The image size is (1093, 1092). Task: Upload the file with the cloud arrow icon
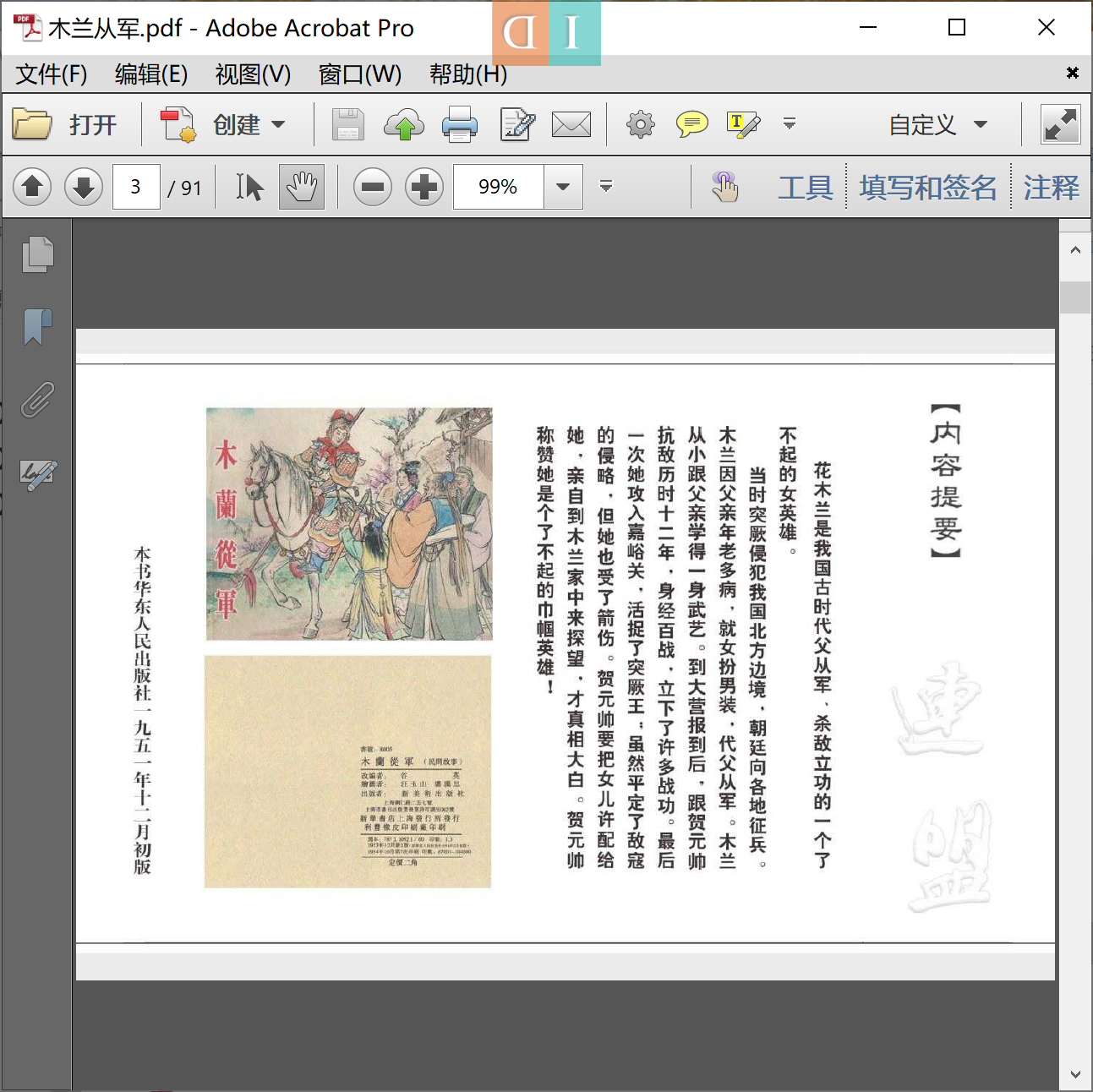(403, 125)
